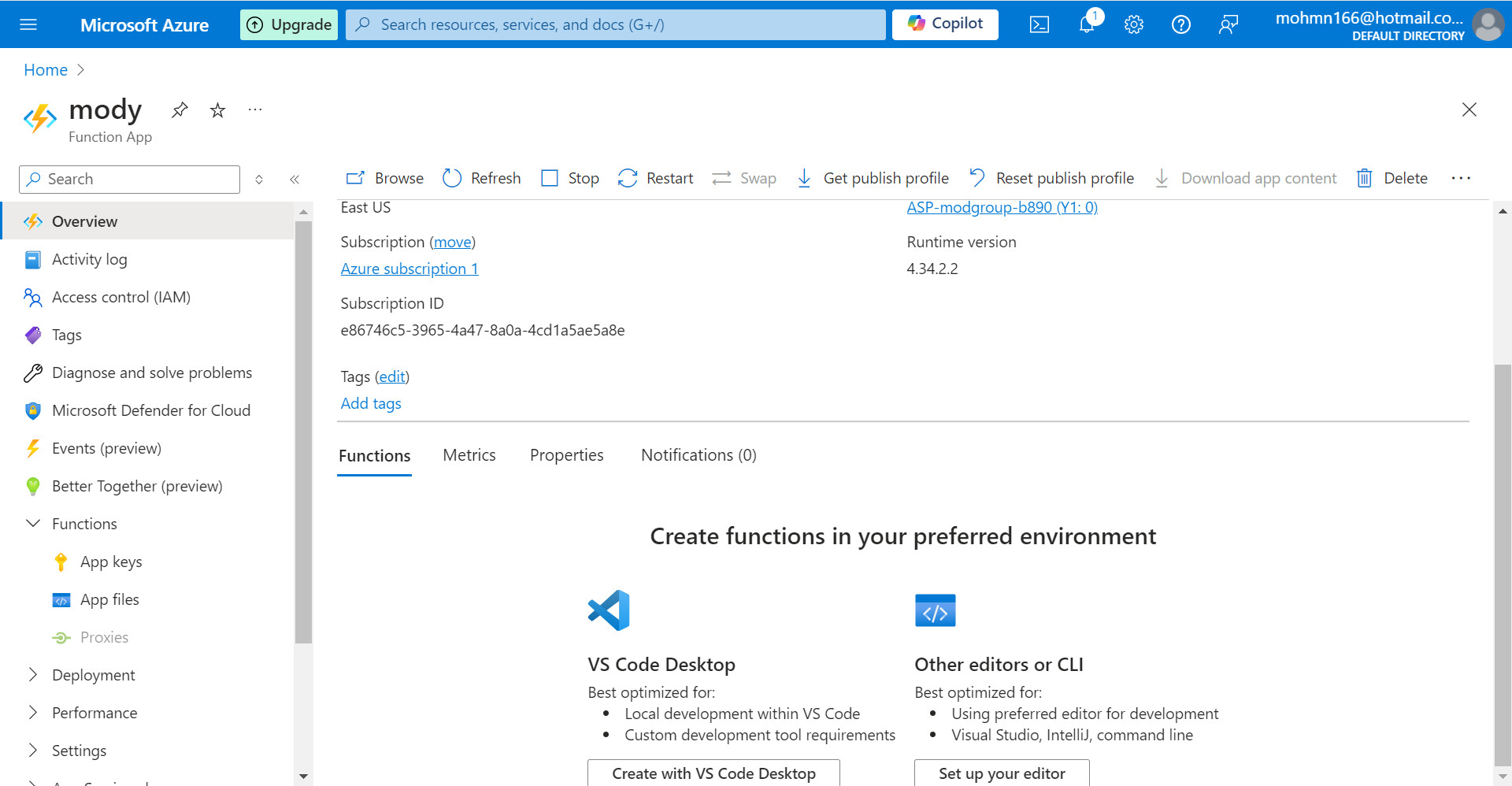Open the Help question mark icon
The image size is (1512, 786).
click(1181, 24)
